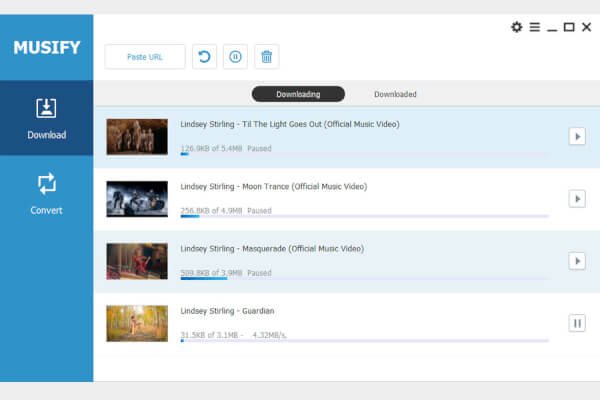Close the Musify window
Screen dimensions: 600x400
pos(586,27)
